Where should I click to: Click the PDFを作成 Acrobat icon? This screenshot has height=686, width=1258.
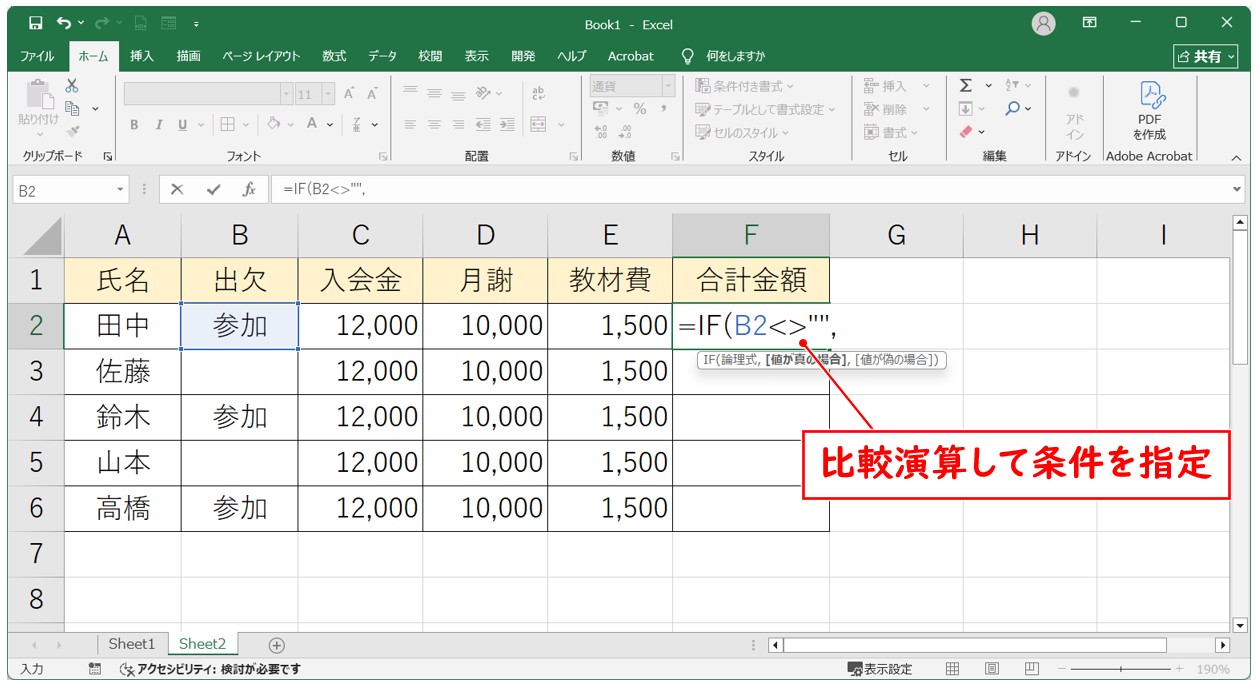click(x=1149, y=110)
